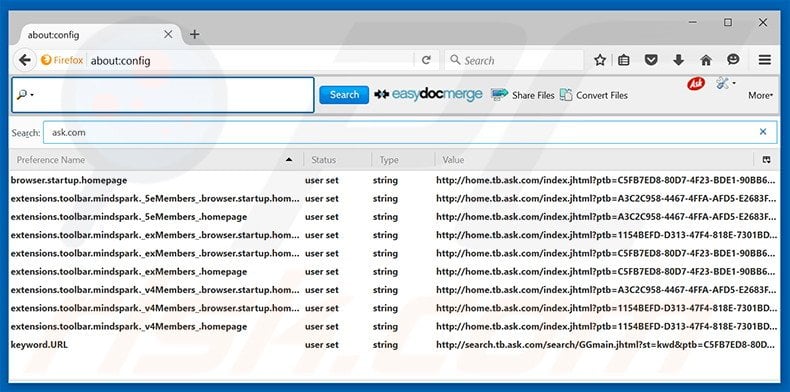Image resolution: width=790 pixels, height=392 pixels.
Task: Click the Share Files toolbar icon
Action: pos(499,95)
